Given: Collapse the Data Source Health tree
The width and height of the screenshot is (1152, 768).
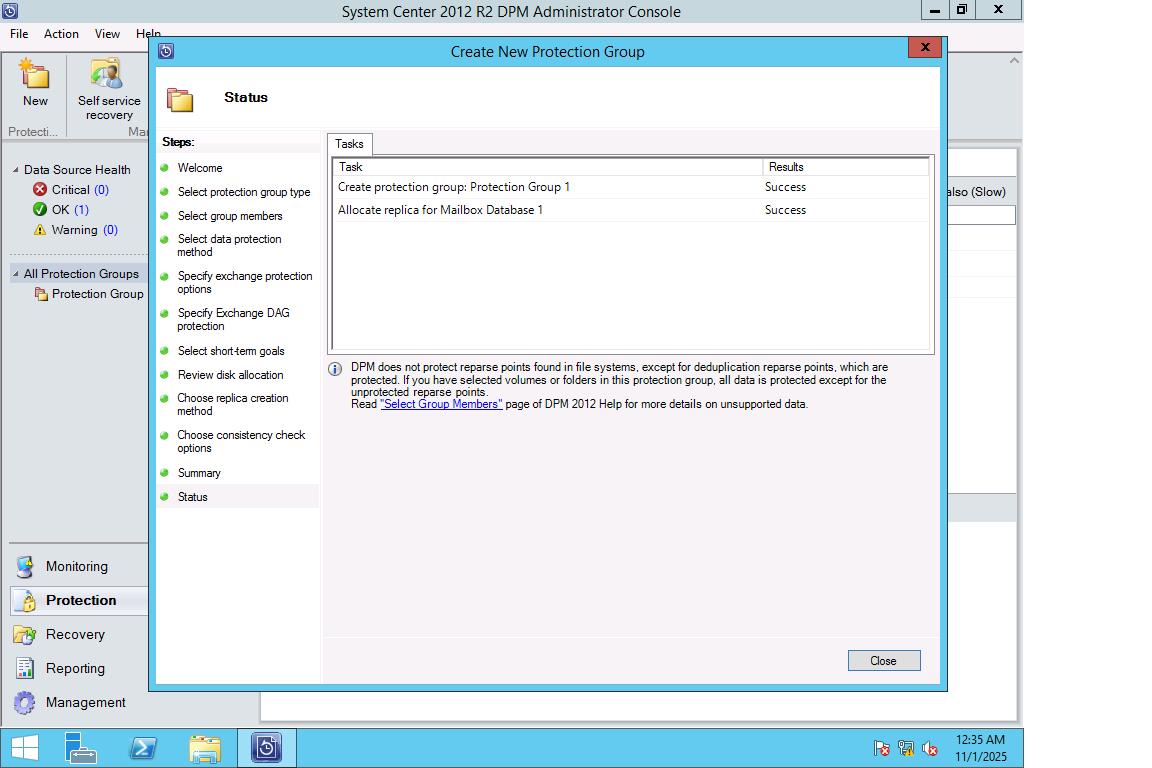Looking at the screenshot, I should tap(15, 170).
